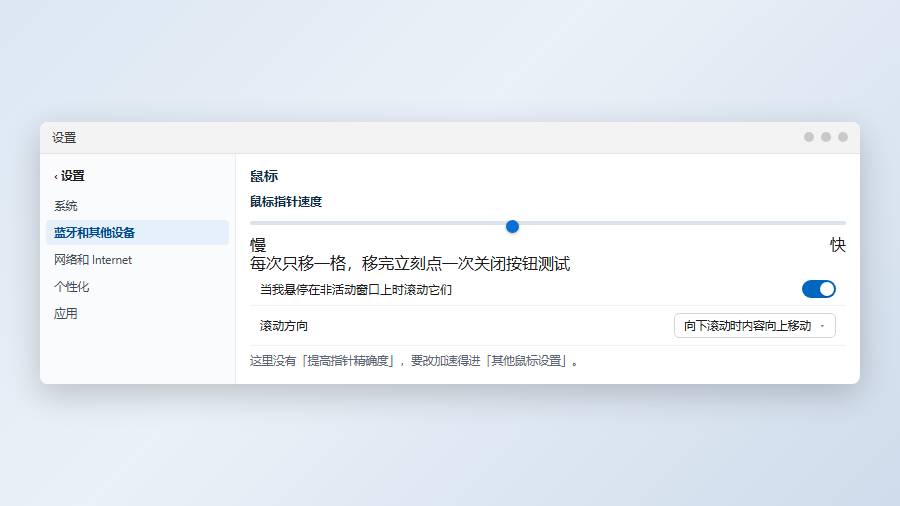Click the 鼠标指针速度 label
The height and width of the screenshot is (506, 900).
(286, 202)
